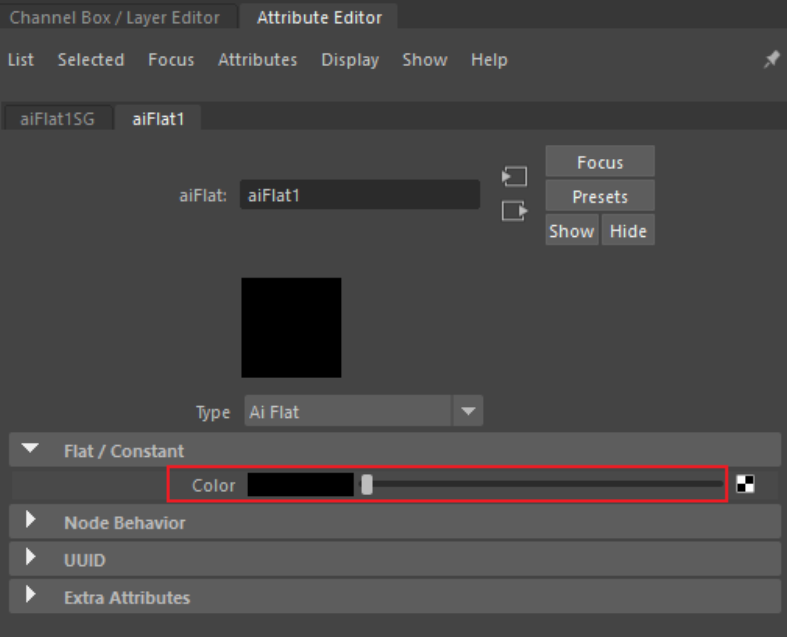Open the Attributes menu
Screen dimensions: 787x637
pos(257,60)
